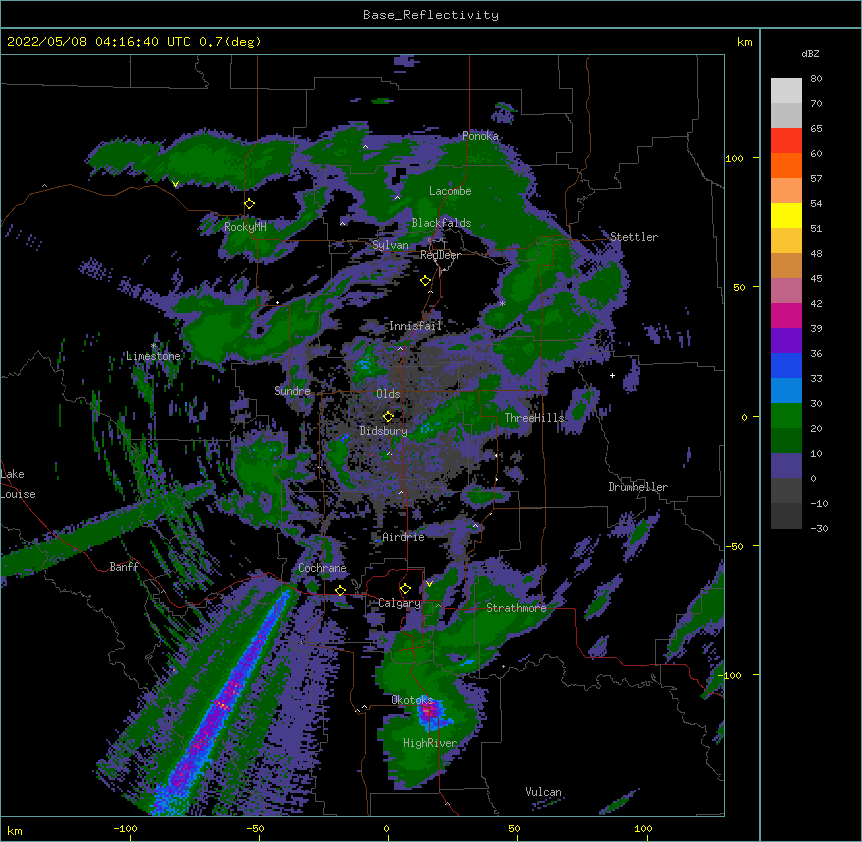The height and width of the screenshot is (842, 862).
Task: Click the magenta 39-42 dBZ legend swatch
Action: pos(786,315)
